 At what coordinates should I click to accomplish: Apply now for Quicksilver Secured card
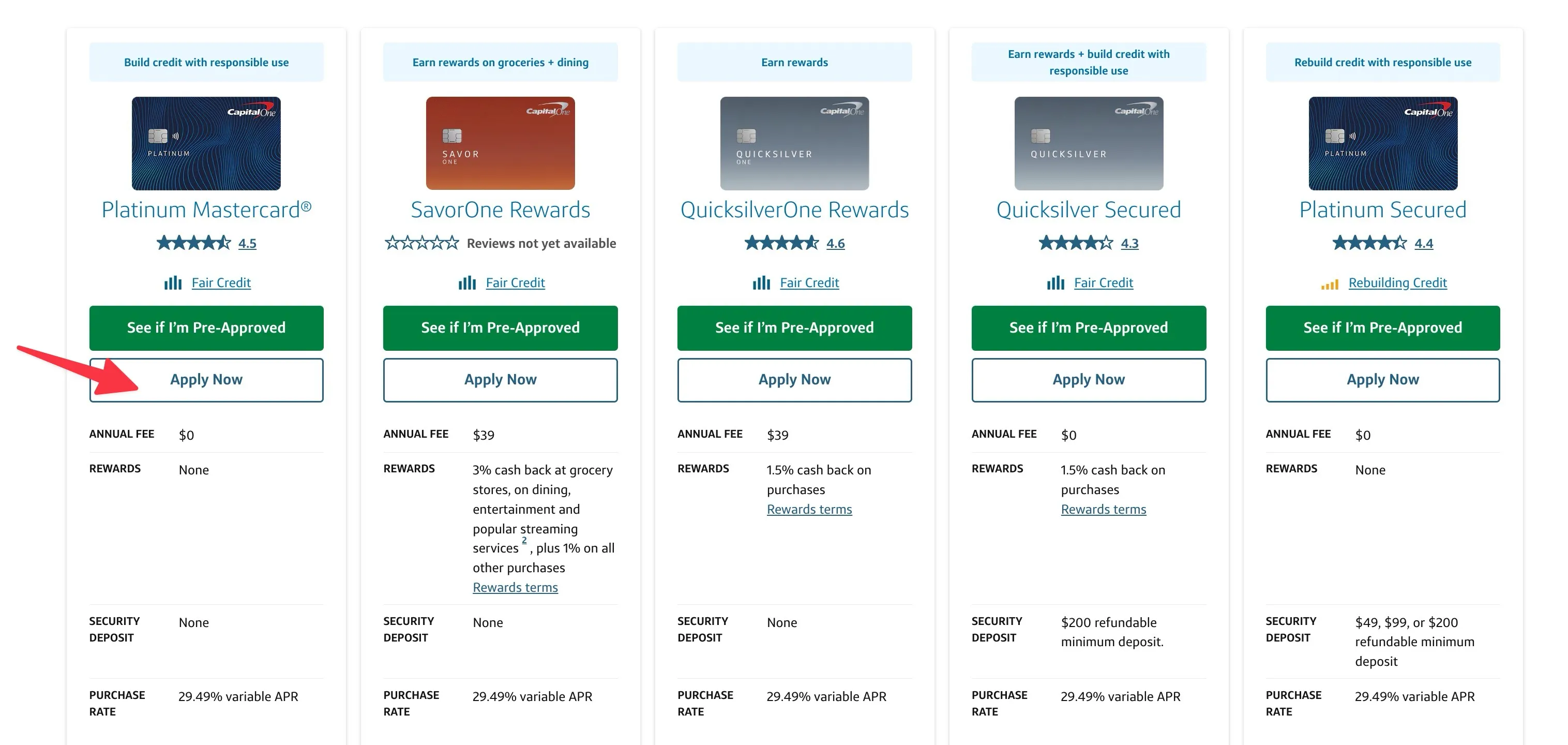coord(1089,380)
